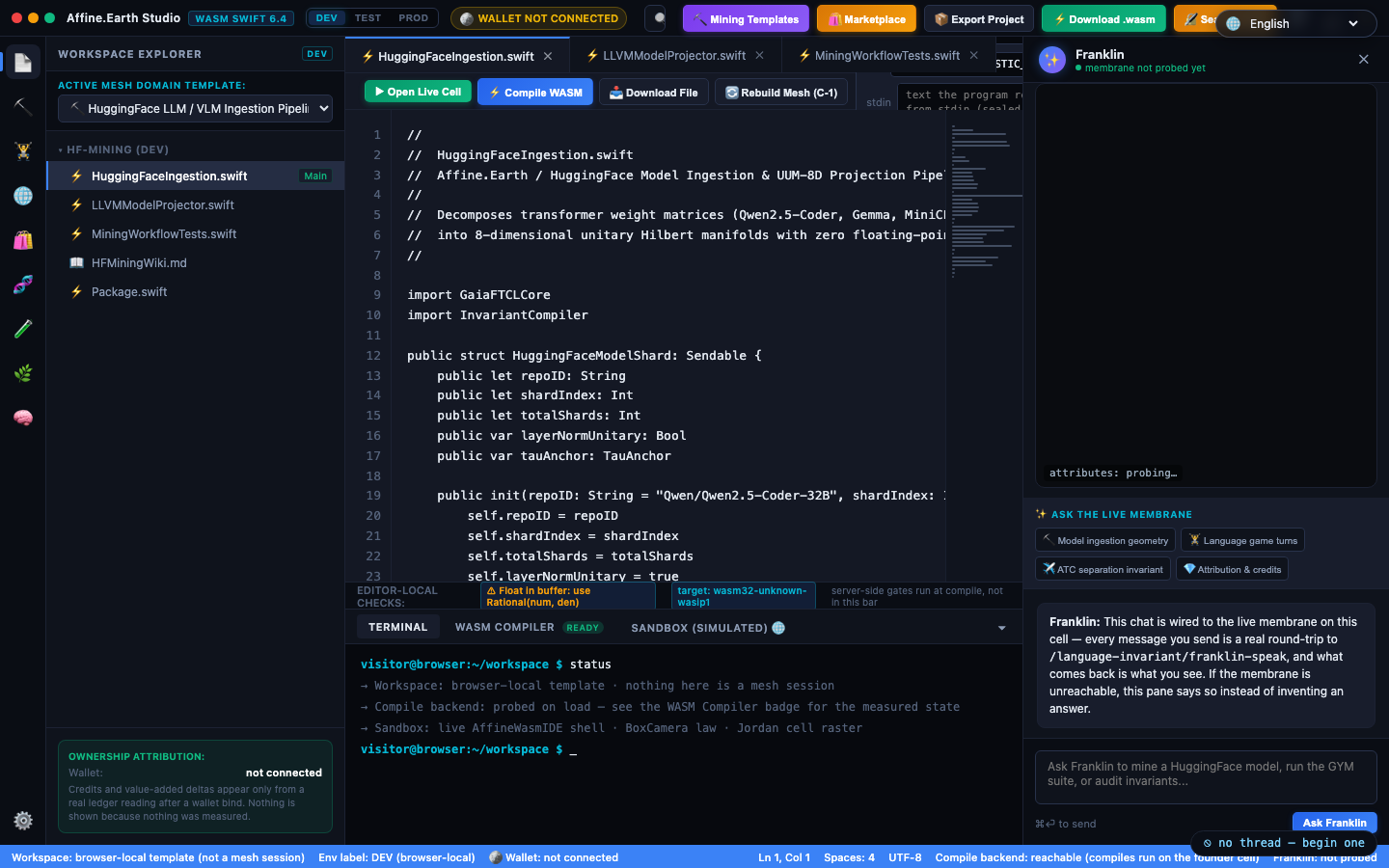
Task: Switch environment to PROD
Action: [x=413, y=18]
